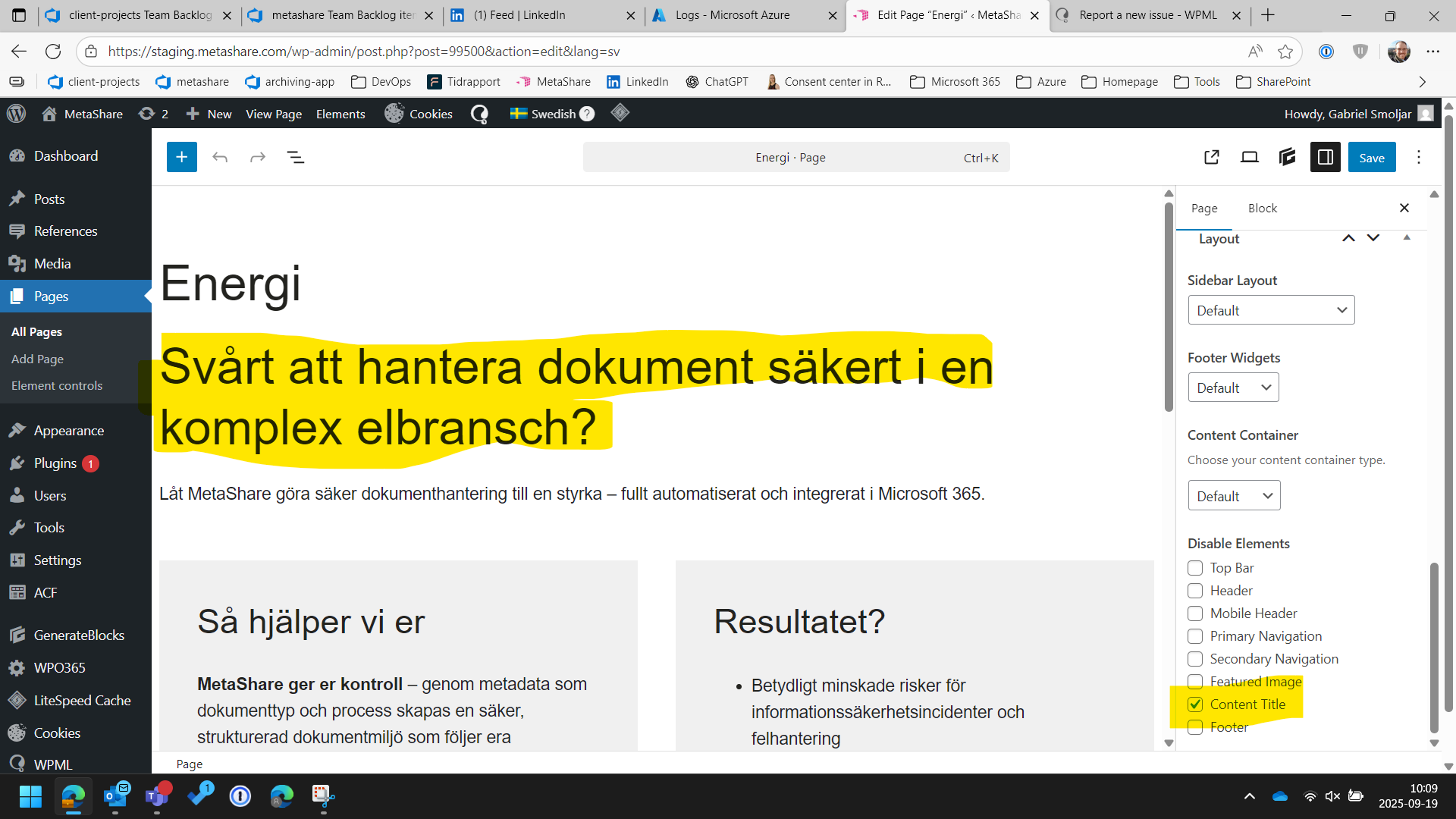Click the diamond icon in admin bar
Screen dimensions: 1456x819
coord(620,113)
